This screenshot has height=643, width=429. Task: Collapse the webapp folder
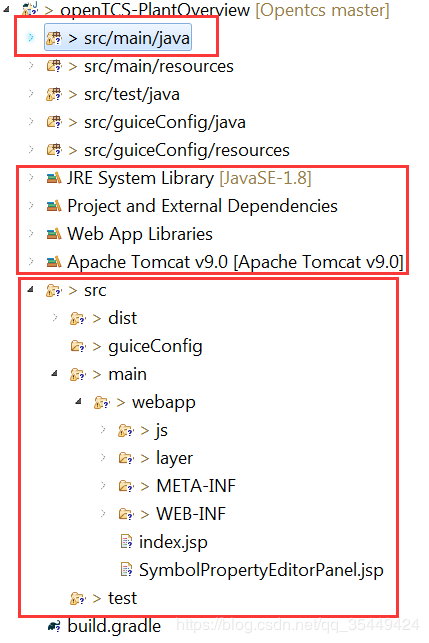78,401
